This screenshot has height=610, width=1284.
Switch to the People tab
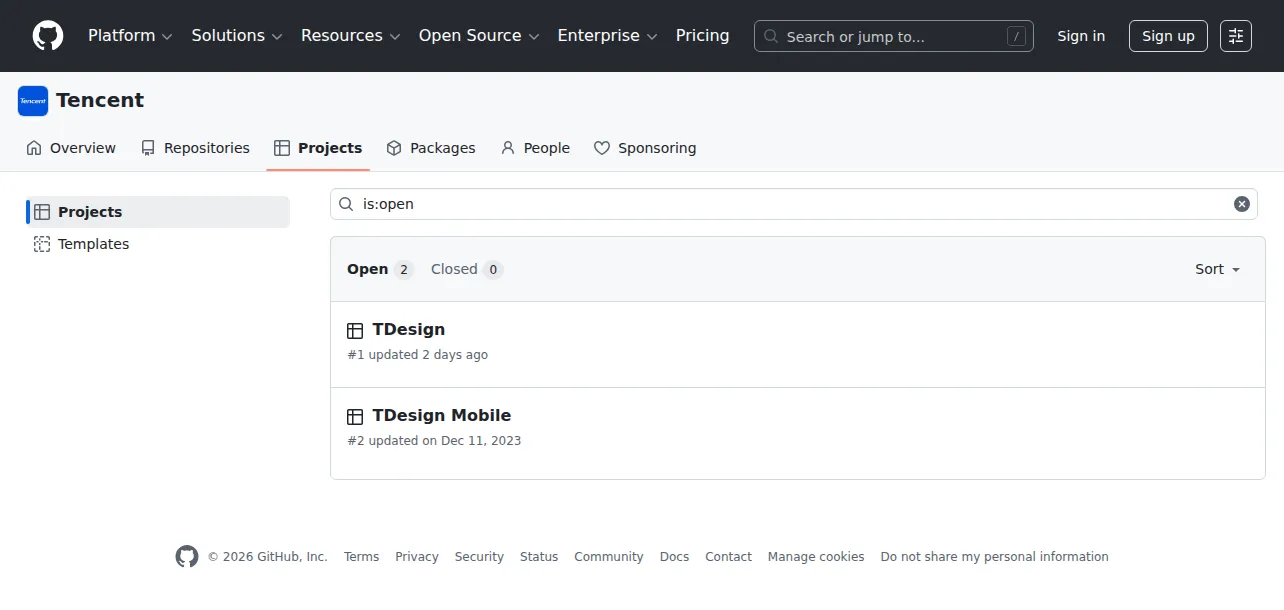pyautogui.click(x=535, y=148)
